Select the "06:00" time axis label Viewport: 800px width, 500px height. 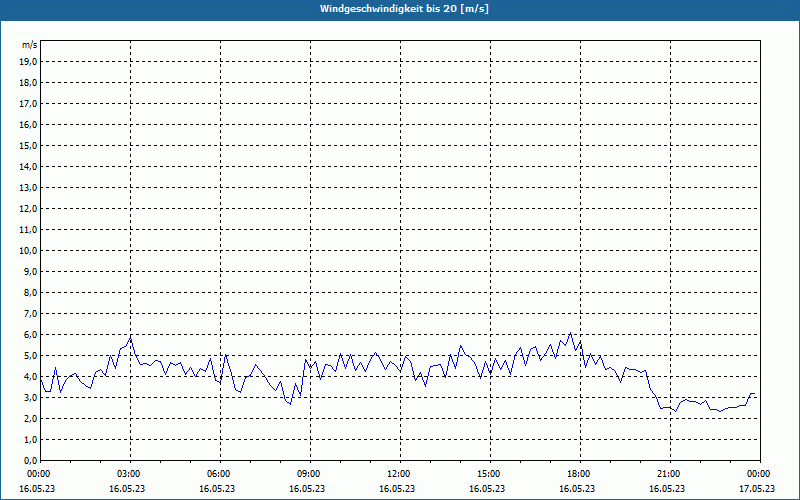(x=219, y=474)
